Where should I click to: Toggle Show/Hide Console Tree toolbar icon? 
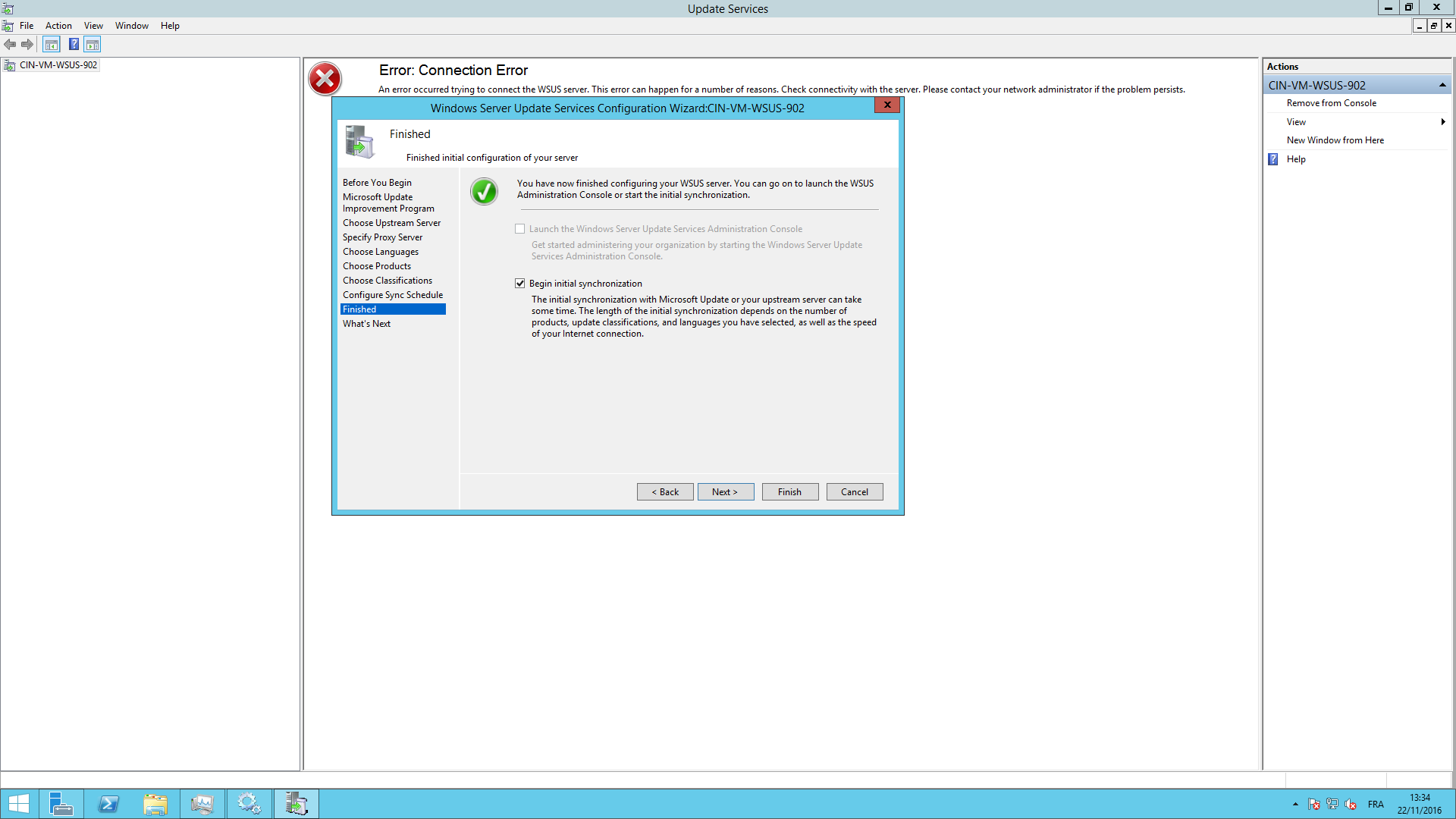click(52, 45)
